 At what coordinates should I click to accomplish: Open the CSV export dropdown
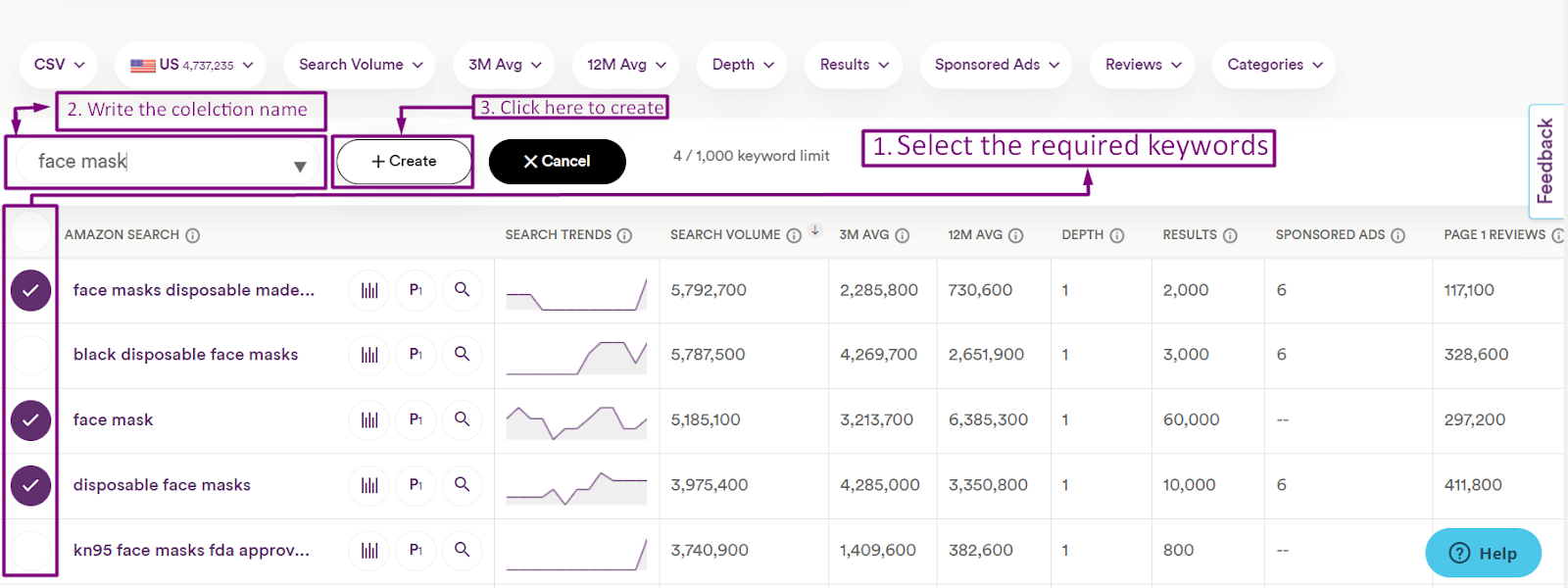point(59,65)
